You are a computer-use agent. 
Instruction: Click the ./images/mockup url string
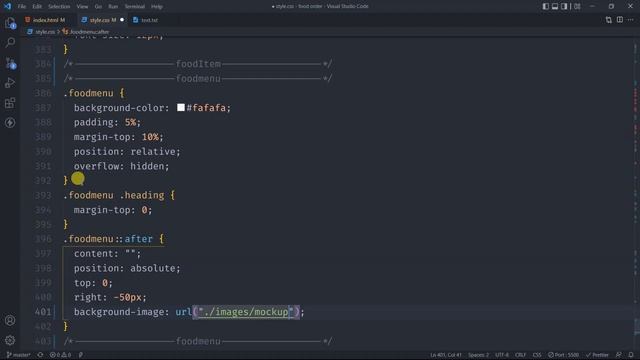tap(246, 312)
